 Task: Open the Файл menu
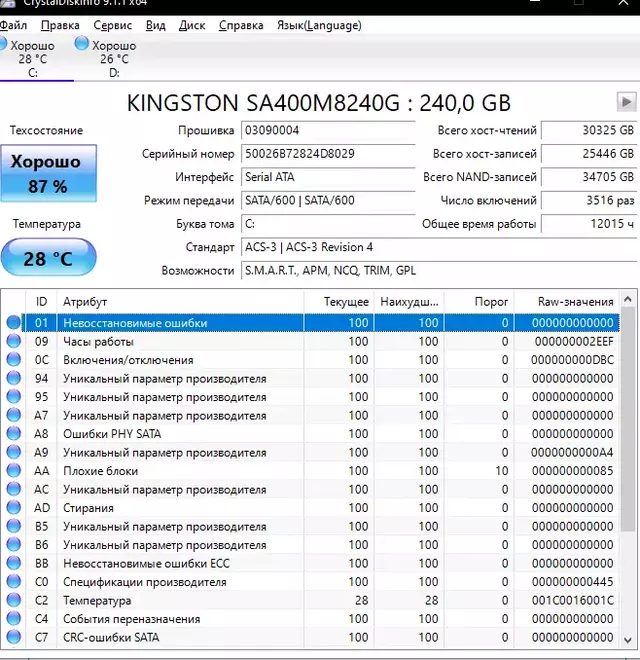coord(13,26)
